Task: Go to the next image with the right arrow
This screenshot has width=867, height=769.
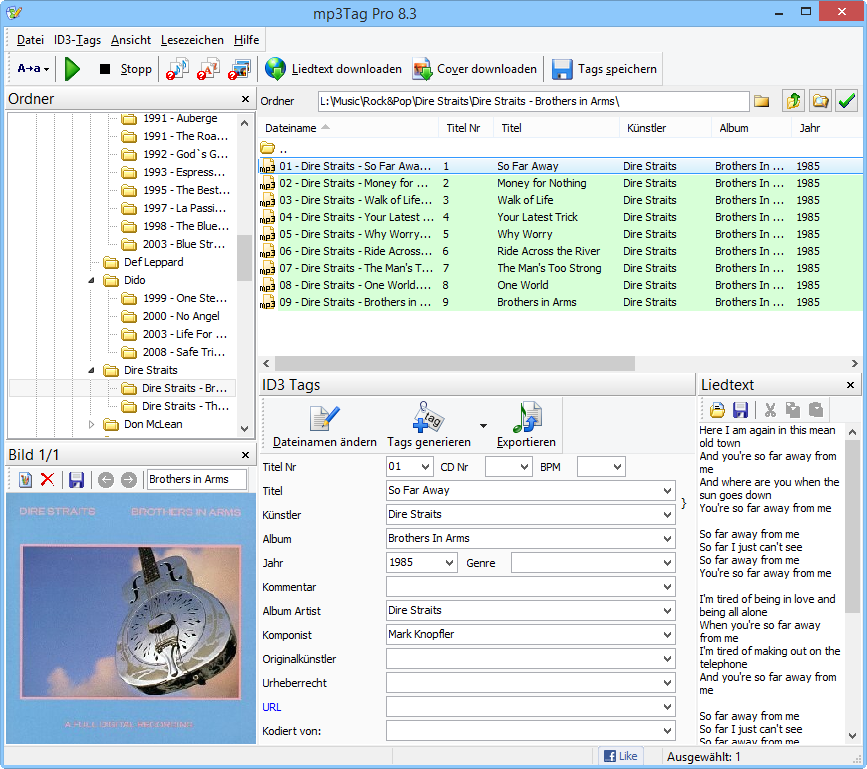Action: pyautogui.click(x=128, y=479)
